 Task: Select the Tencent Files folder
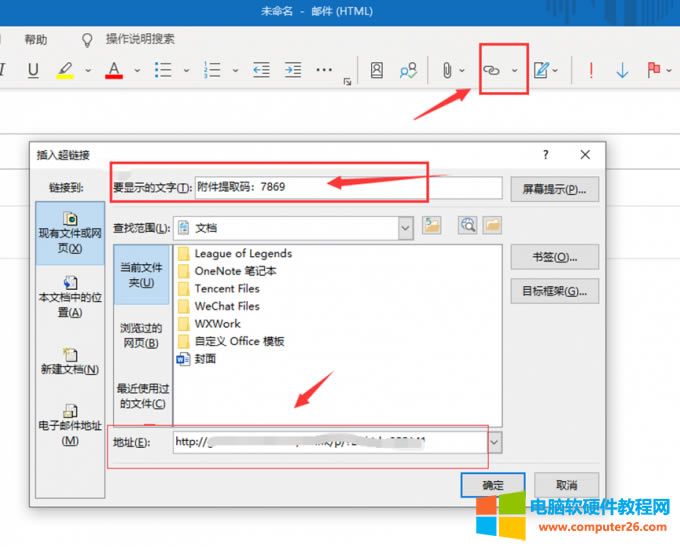click(x=219, y=288)
